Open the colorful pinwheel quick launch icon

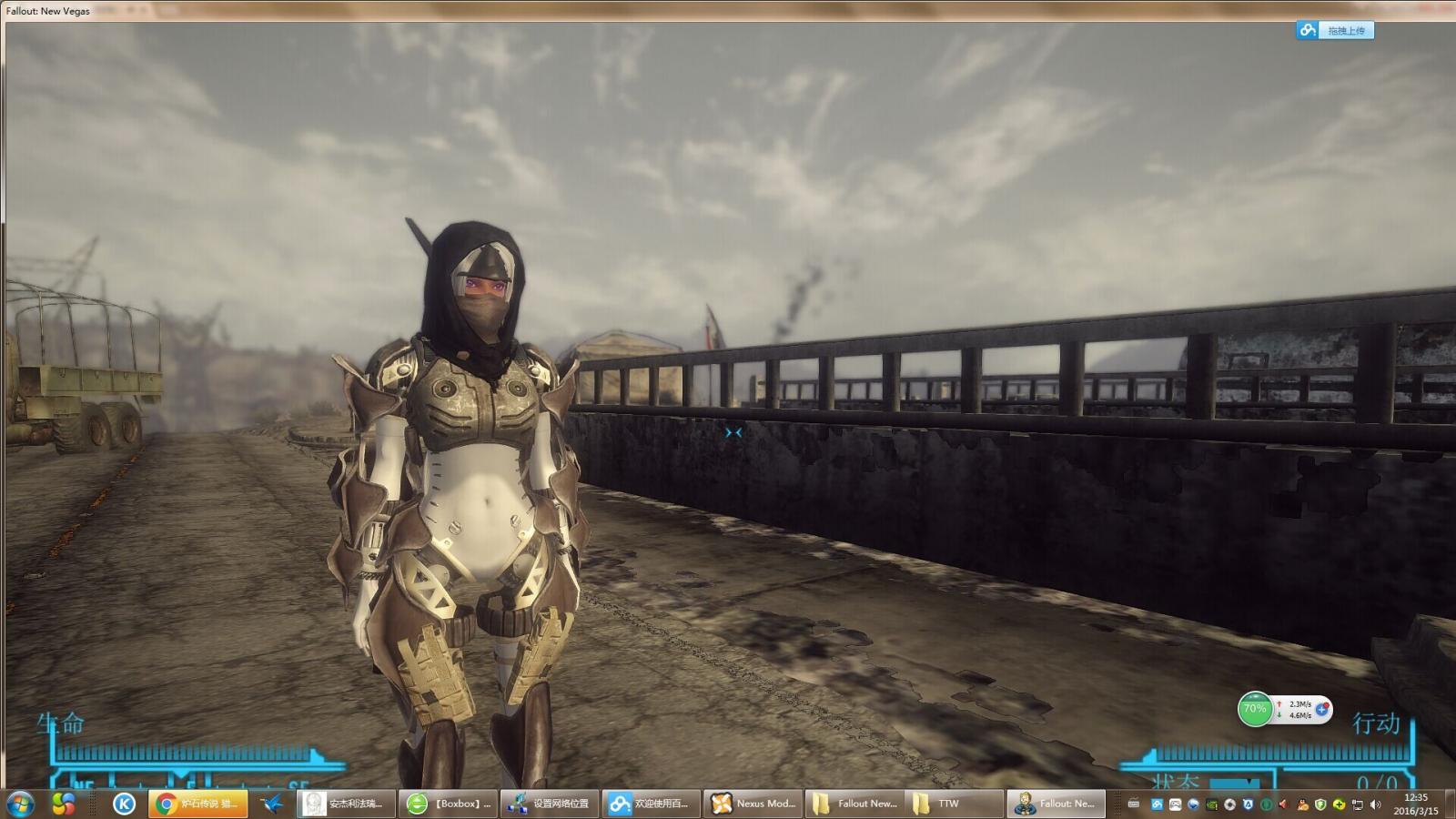[63, 804]
